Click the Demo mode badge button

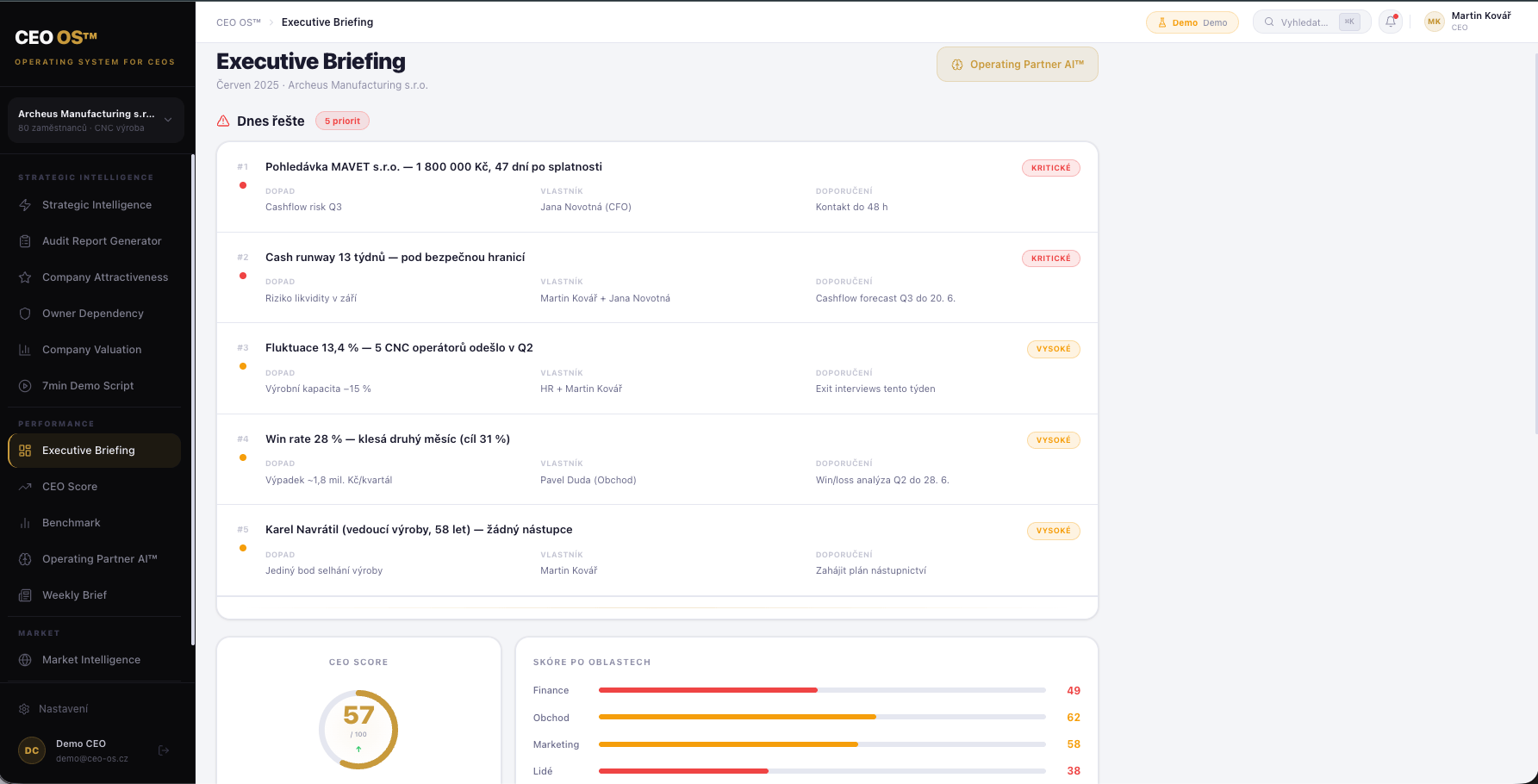tap(1192, 22)
